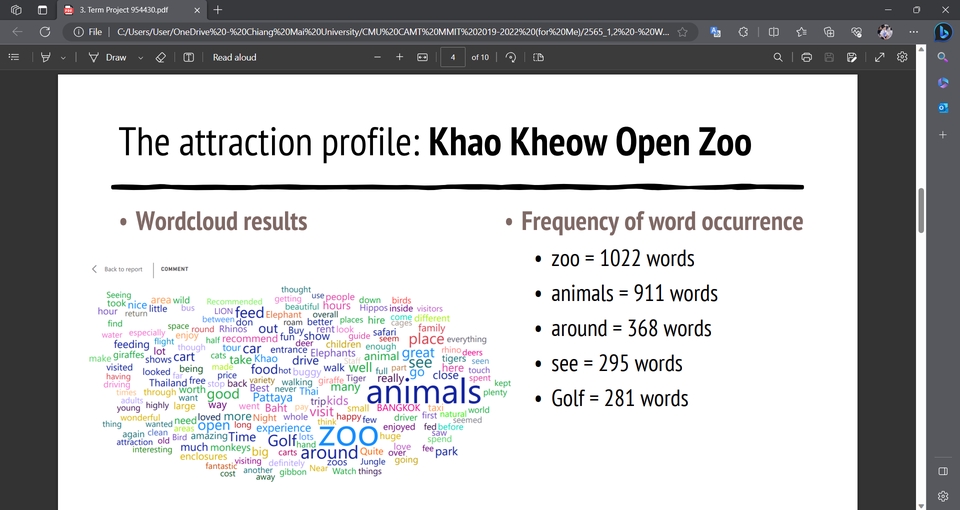Open the Outlook sidebar icon

pos(943,108)
